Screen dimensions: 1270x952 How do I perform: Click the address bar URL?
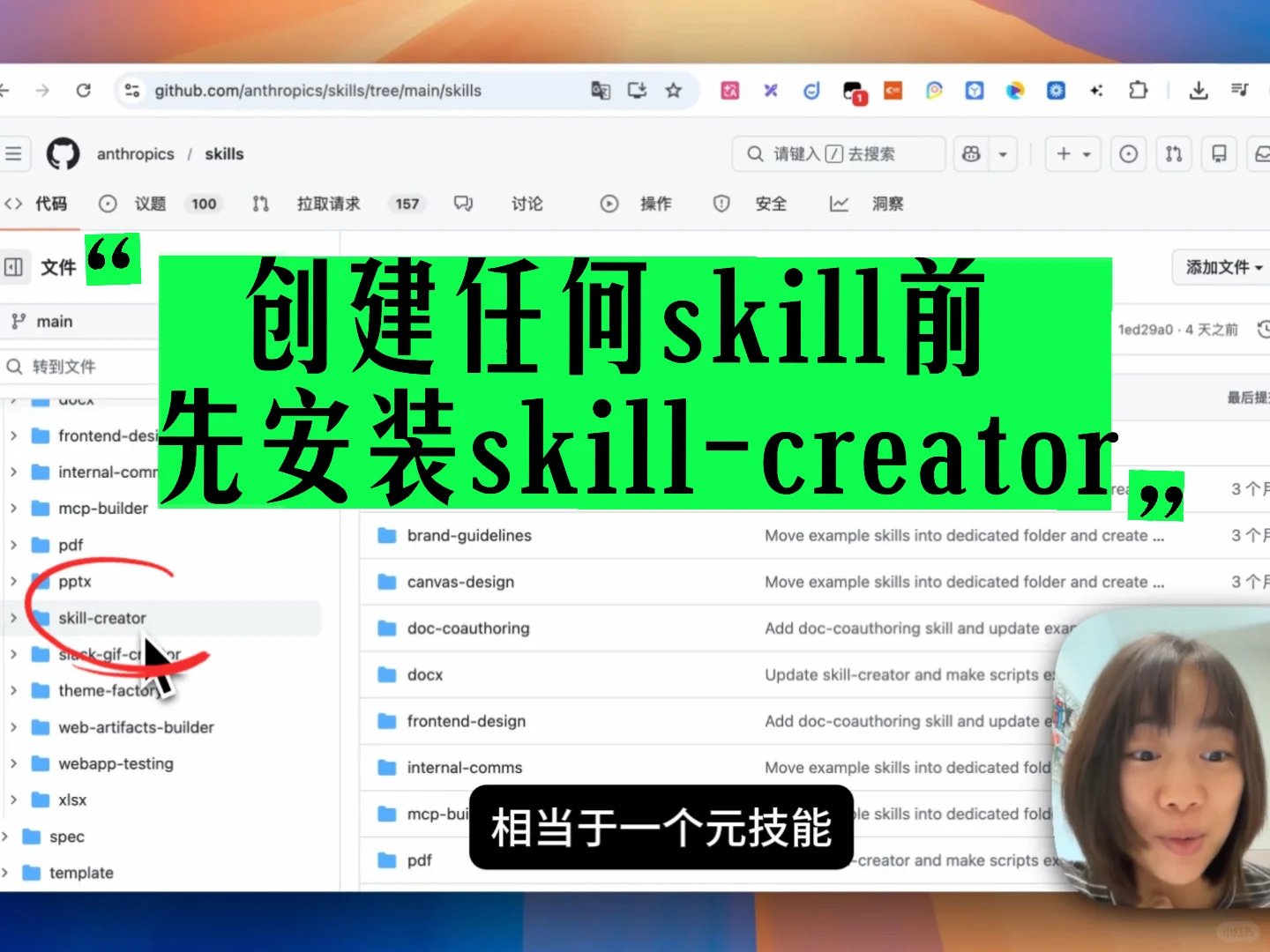(x=318, y=90)
